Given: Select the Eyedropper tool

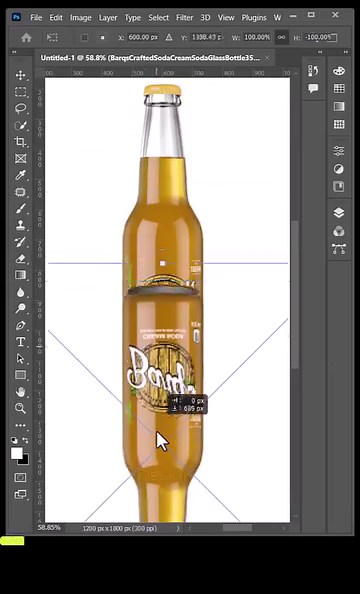Looking at the screenshot, I should coord(20,175).
